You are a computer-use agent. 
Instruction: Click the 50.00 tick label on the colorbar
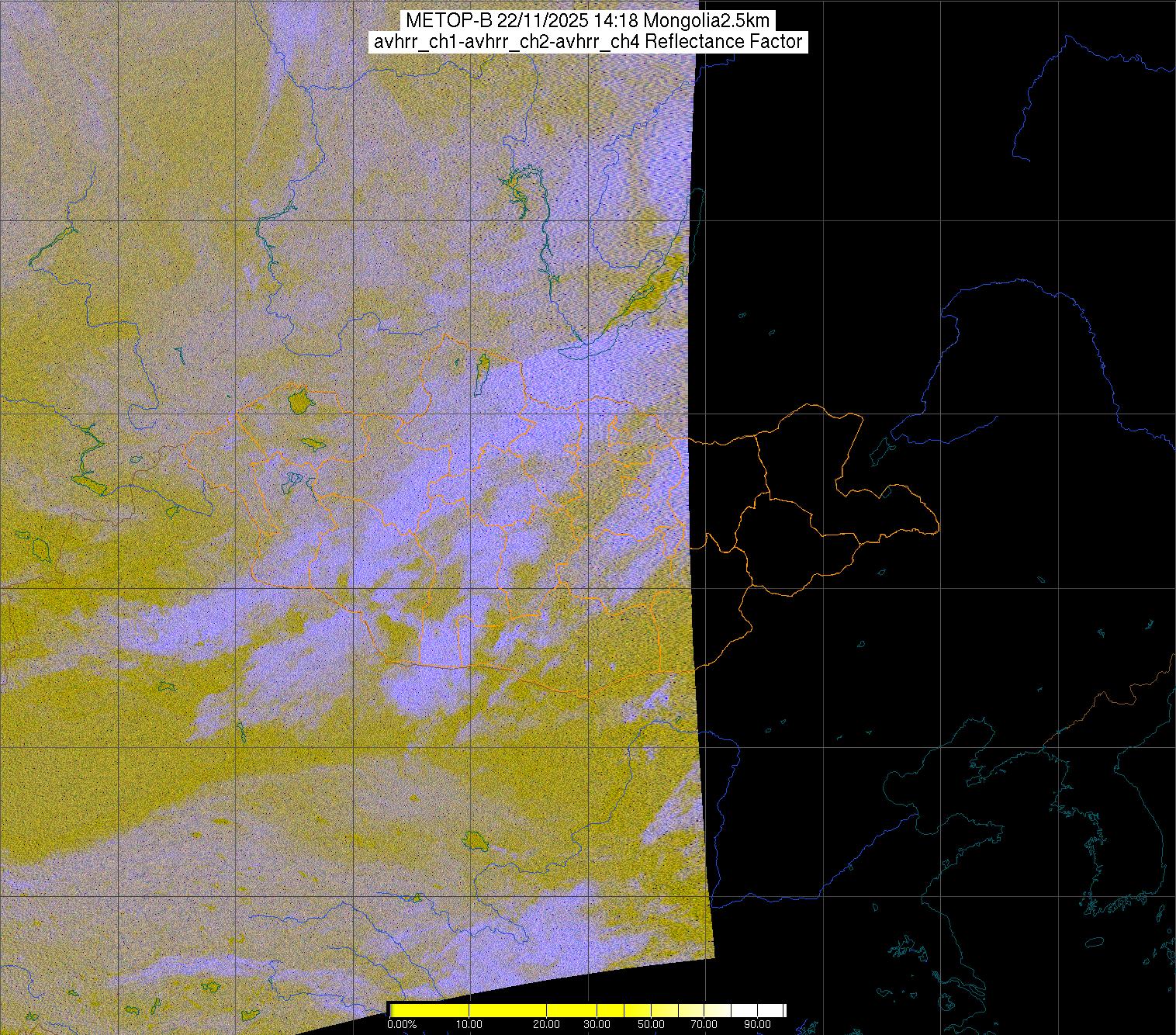coord(652,1024)
